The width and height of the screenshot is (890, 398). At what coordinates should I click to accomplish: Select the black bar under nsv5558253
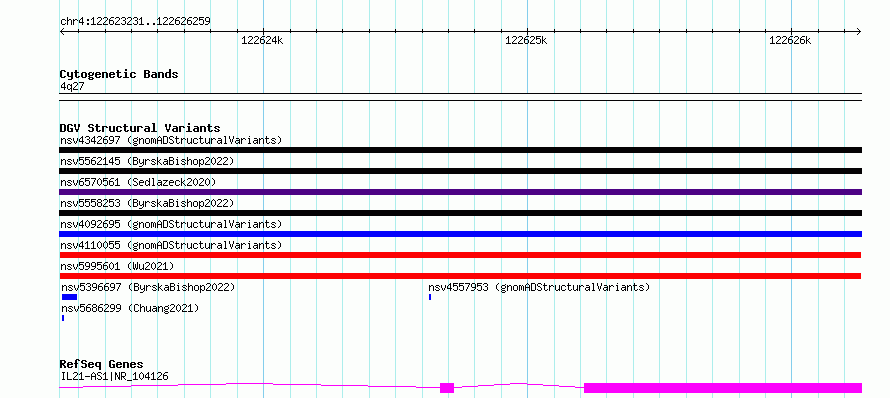click(x=460, y=213)
